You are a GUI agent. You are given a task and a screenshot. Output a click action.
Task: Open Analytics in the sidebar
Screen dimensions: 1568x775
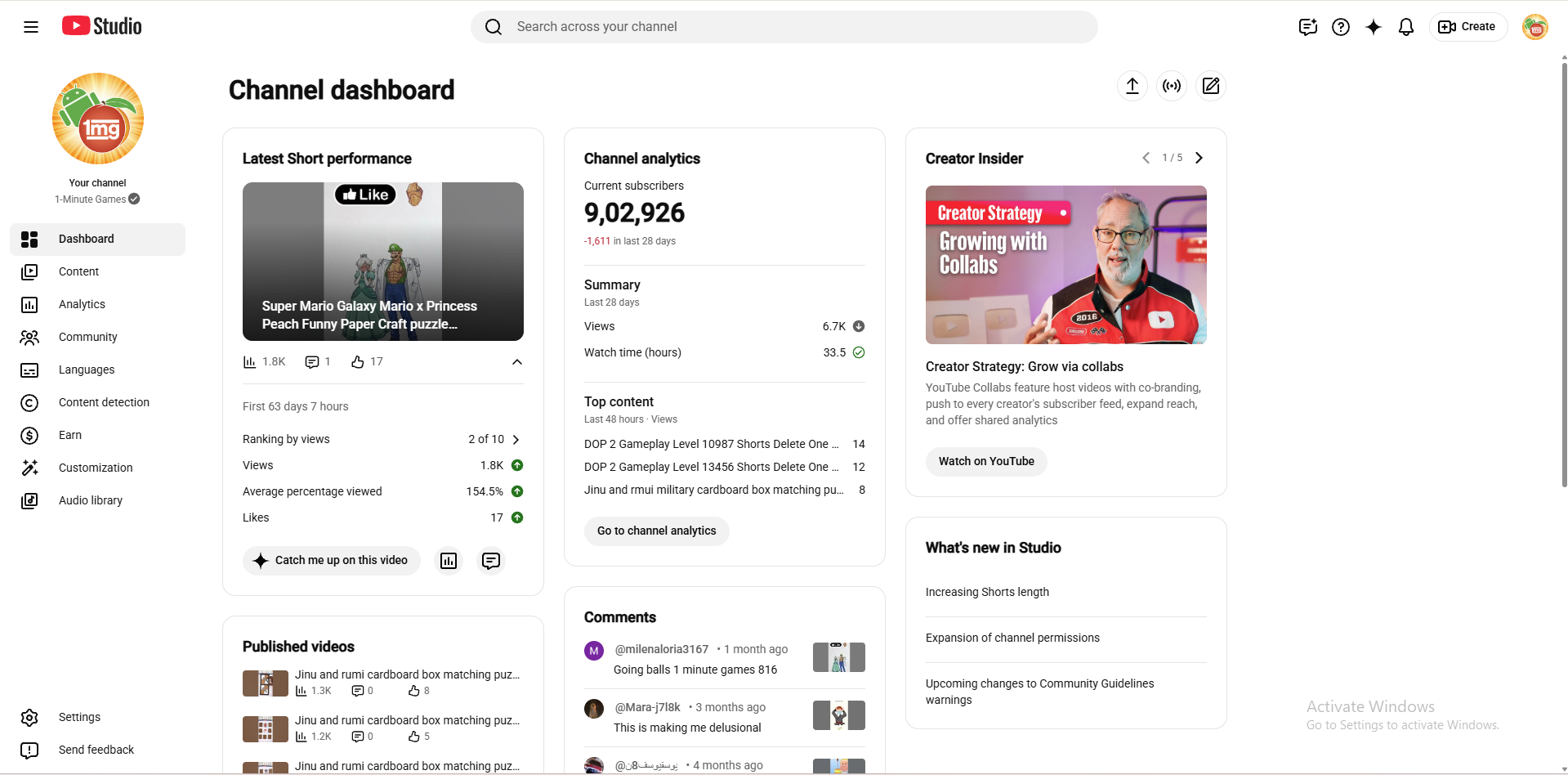[x=98, y=304]
